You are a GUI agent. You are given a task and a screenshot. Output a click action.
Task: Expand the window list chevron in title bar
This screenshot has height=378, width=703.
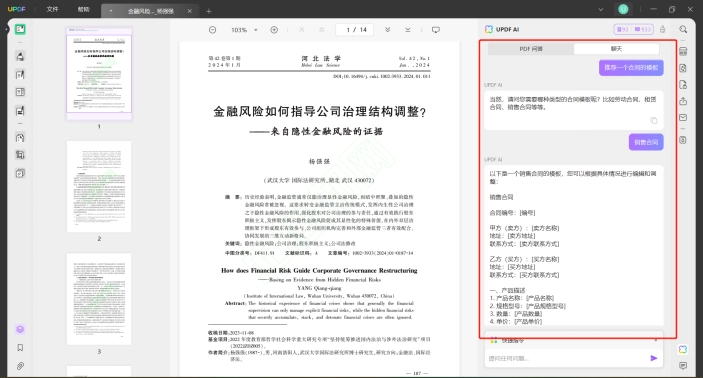[600, 9]
